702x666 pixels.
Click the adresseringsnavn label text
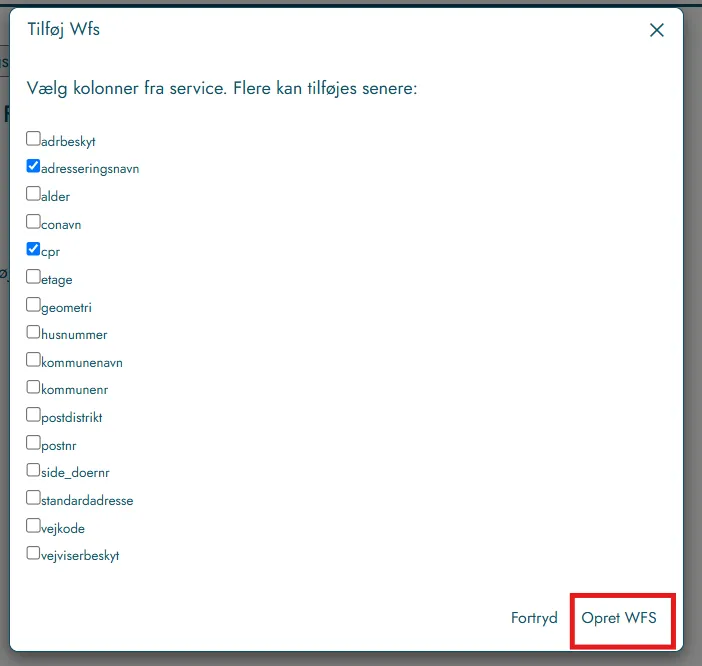coord(90,169)
